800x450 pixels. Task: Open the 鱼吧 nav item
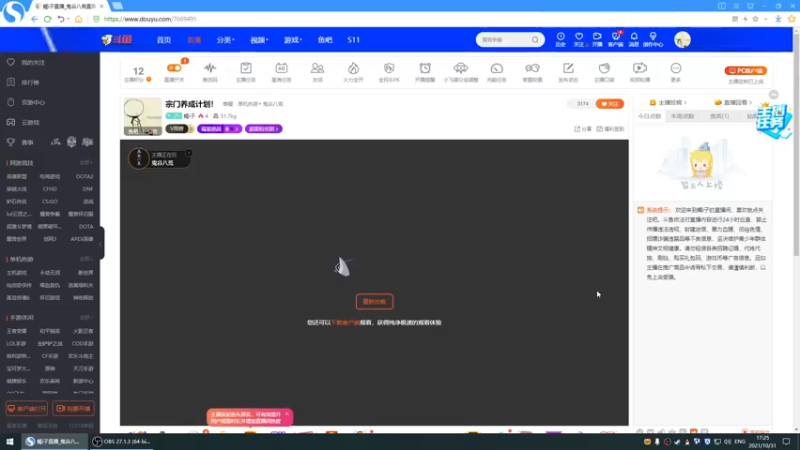pos(325,40)
